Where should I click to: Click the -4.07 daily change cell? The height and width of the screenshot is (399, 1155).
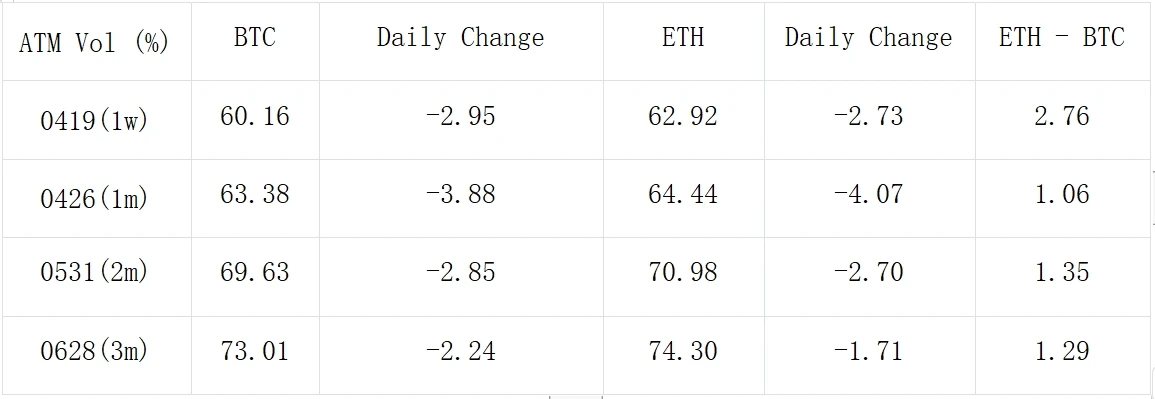[869, 198]
